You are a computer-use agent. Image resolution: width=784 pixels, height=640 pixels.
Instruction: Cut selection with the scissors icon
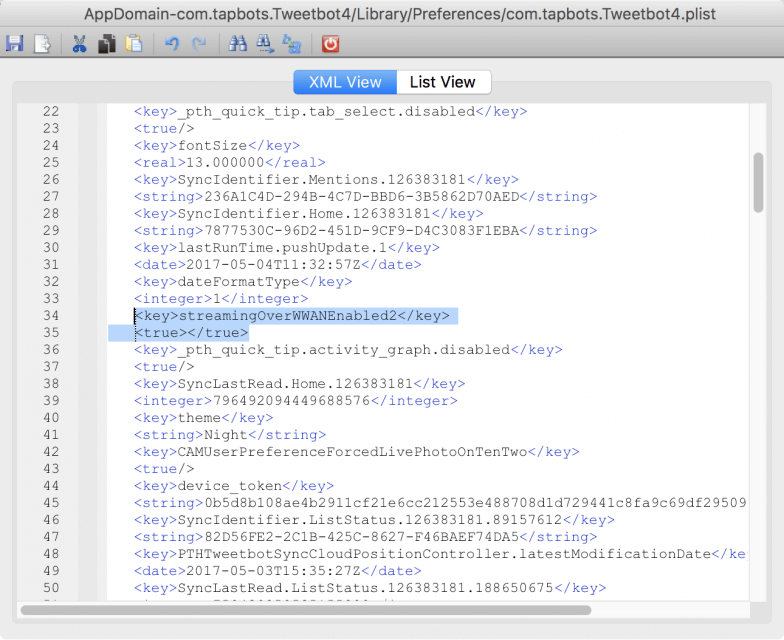click(79, 44)
